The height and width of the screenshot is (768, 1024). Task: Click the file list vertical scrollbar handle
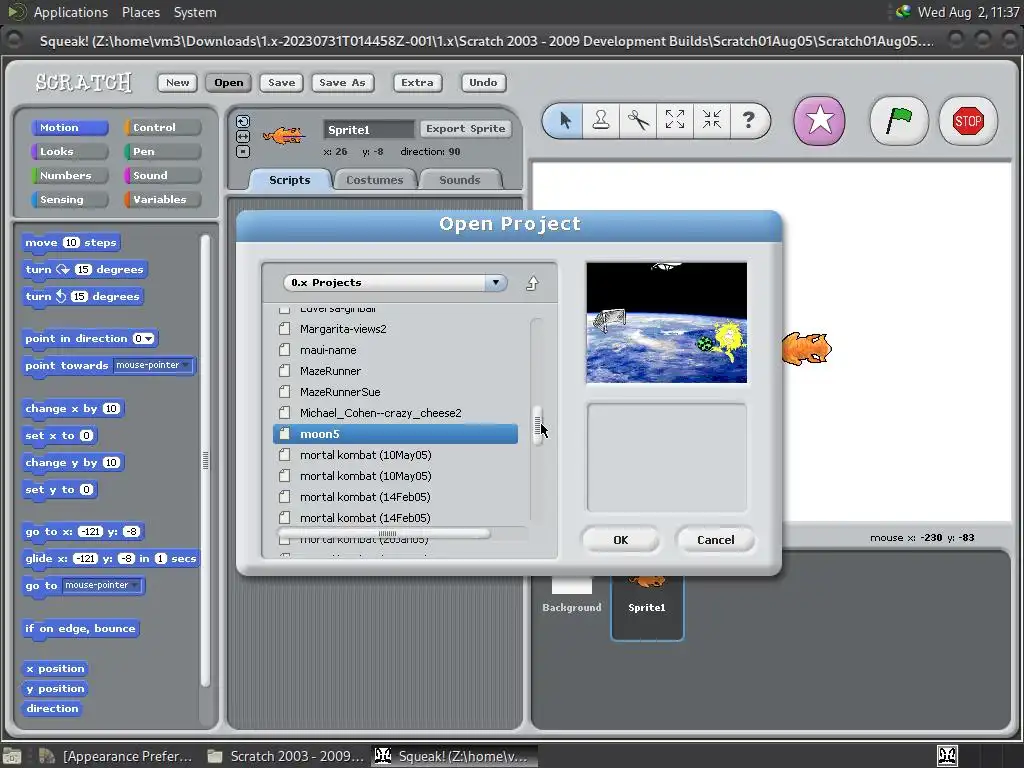click(x=537, y=426)
